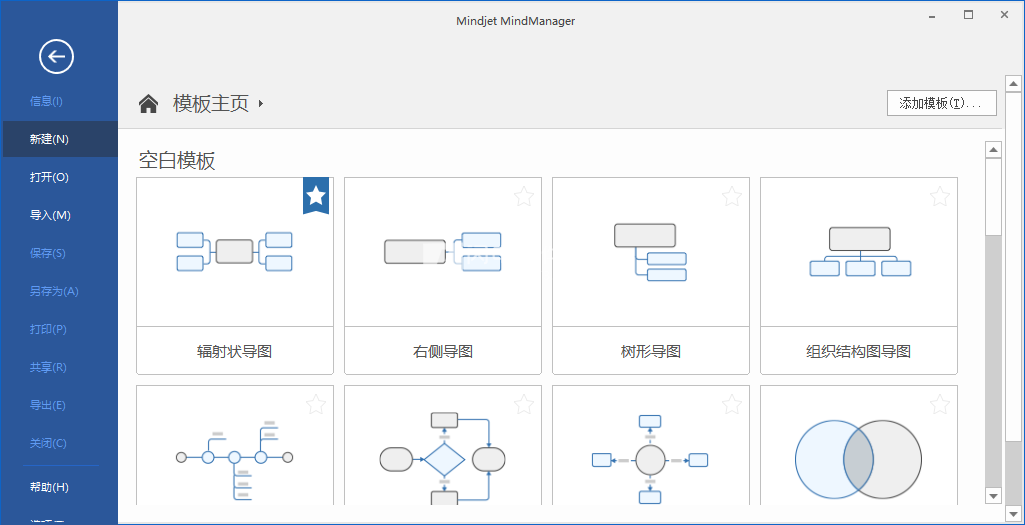Expand the arrow after 模板主页 breadcrumb
Image resolution: width=1025 pixels, height=525 pixels.
click(x=261, y=104)
